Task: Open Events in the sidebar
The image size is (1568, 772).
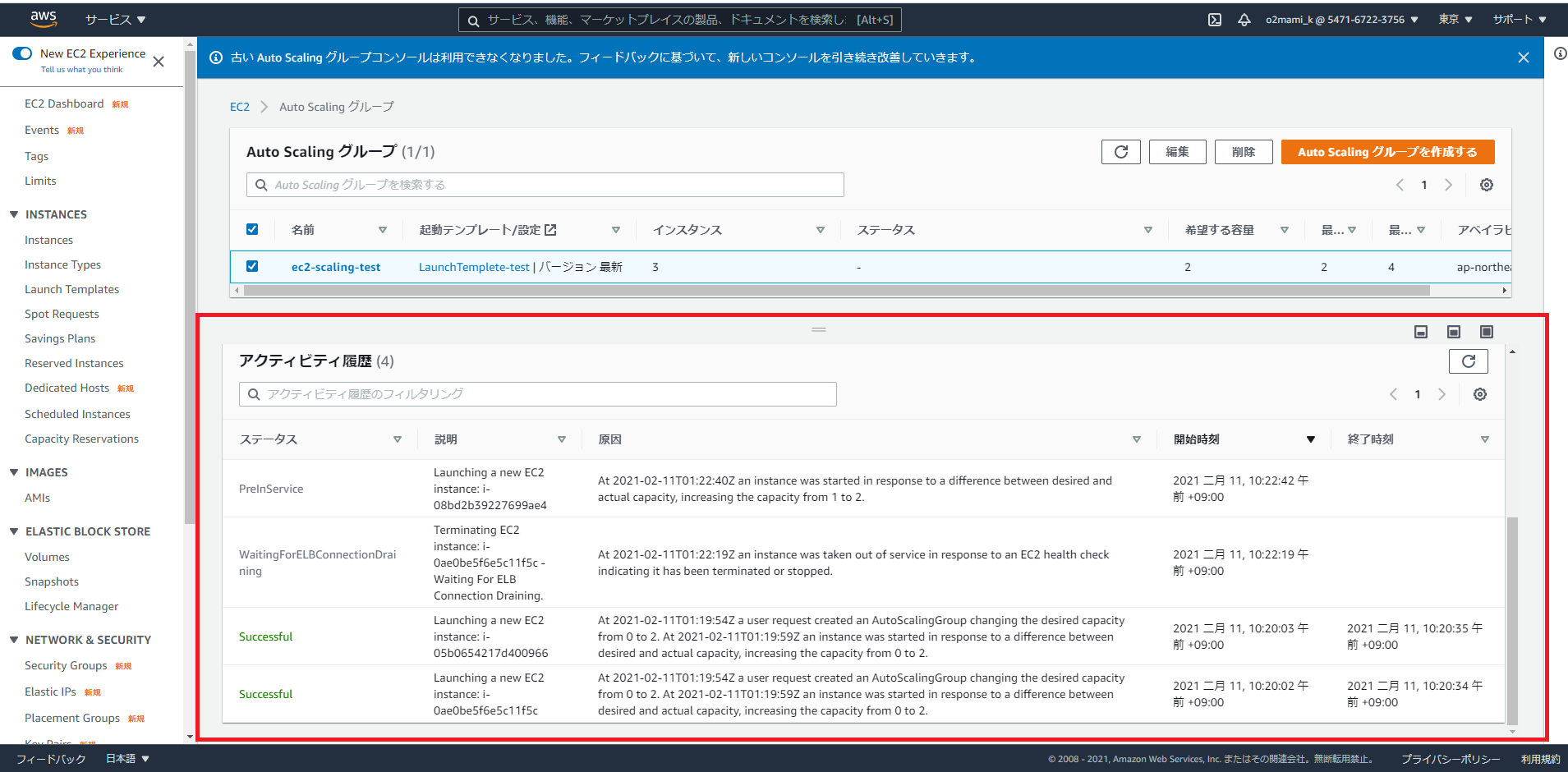Action: [x=42, y=130]
